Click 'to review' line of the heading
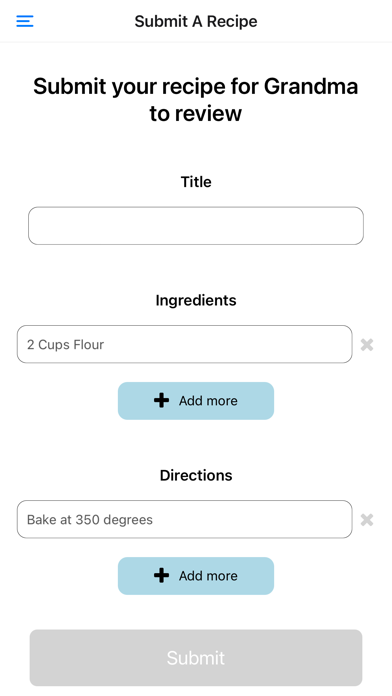392x696 pixels. coord(196,114)
